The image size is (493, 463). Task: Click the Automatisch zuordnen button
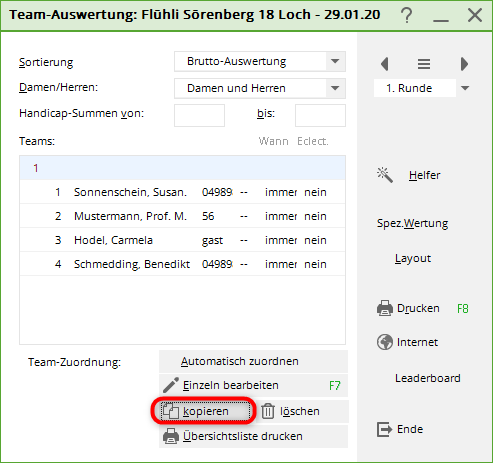pyautogui.click(x=253, y=361)
